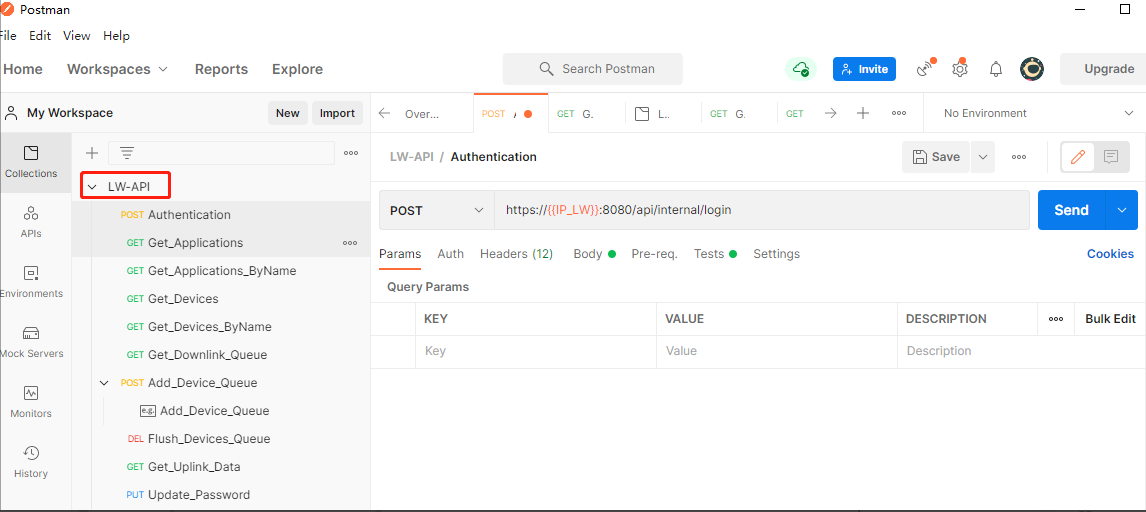Click the Import button

pos(337,113)
